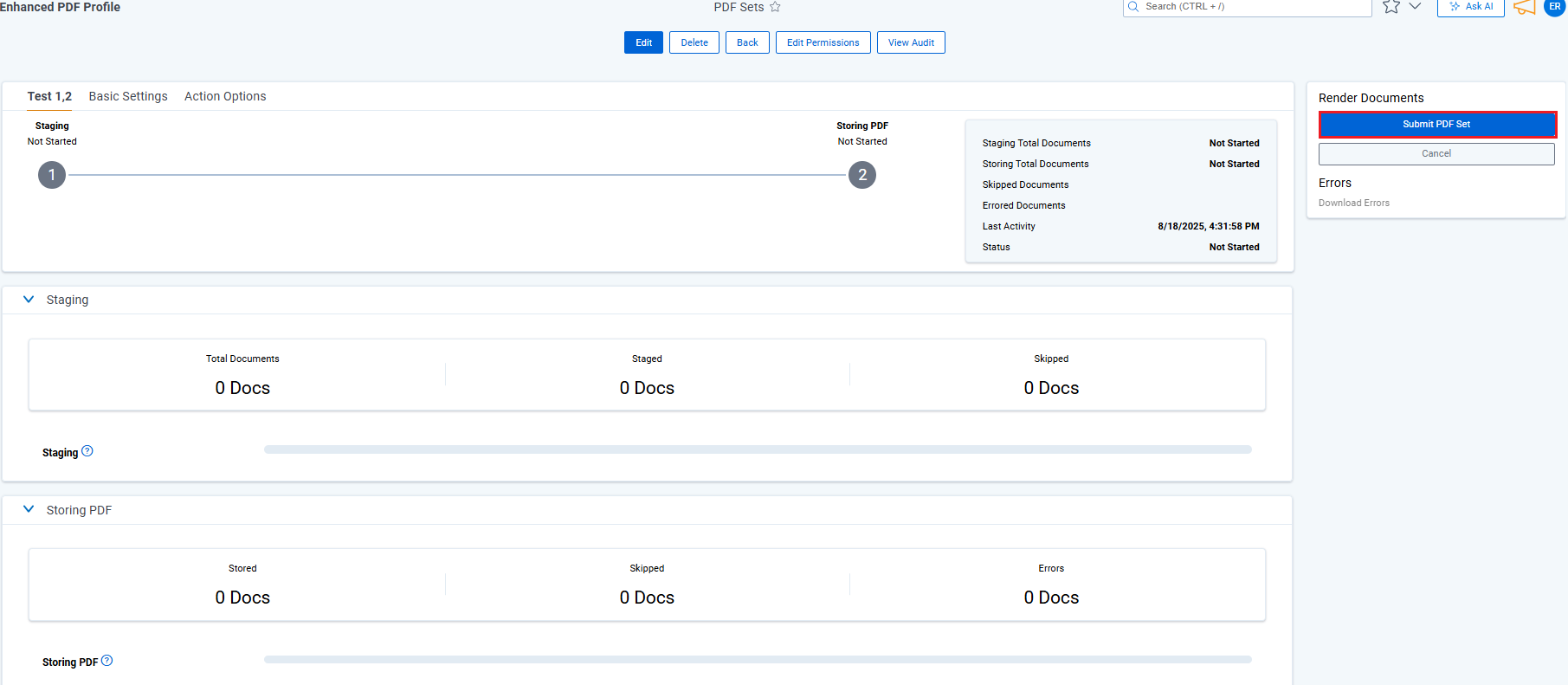
Task: Open the Action Options tab
Action: point(225,96)
